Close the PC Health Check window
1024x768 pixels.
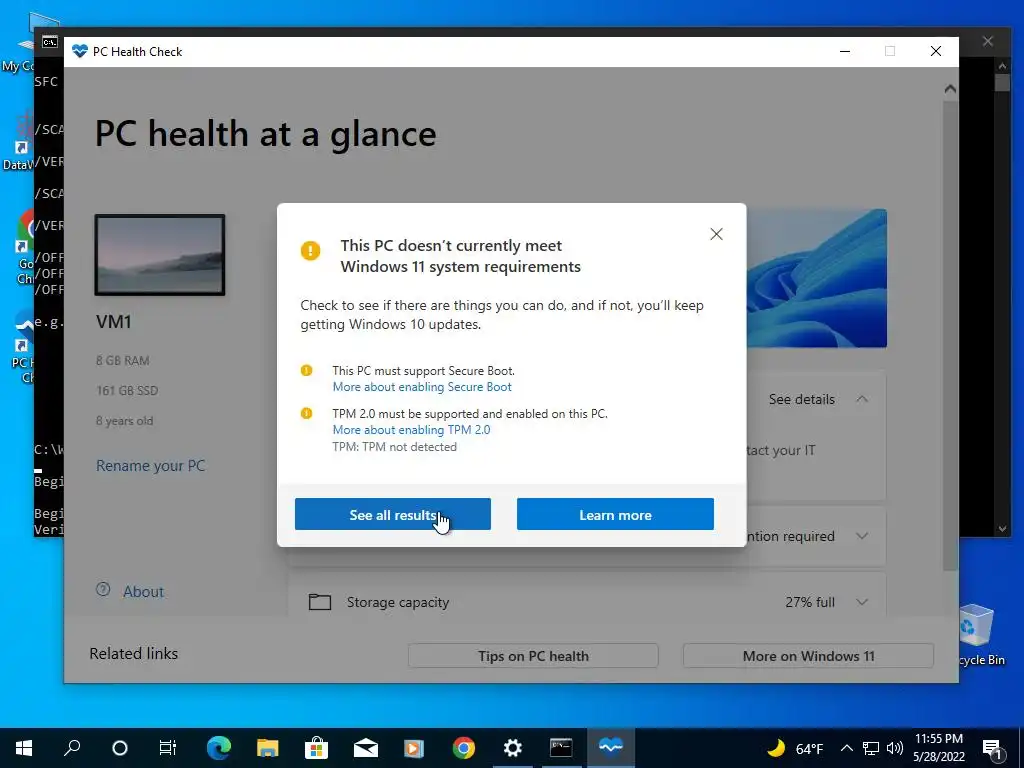tap(936, 51)
